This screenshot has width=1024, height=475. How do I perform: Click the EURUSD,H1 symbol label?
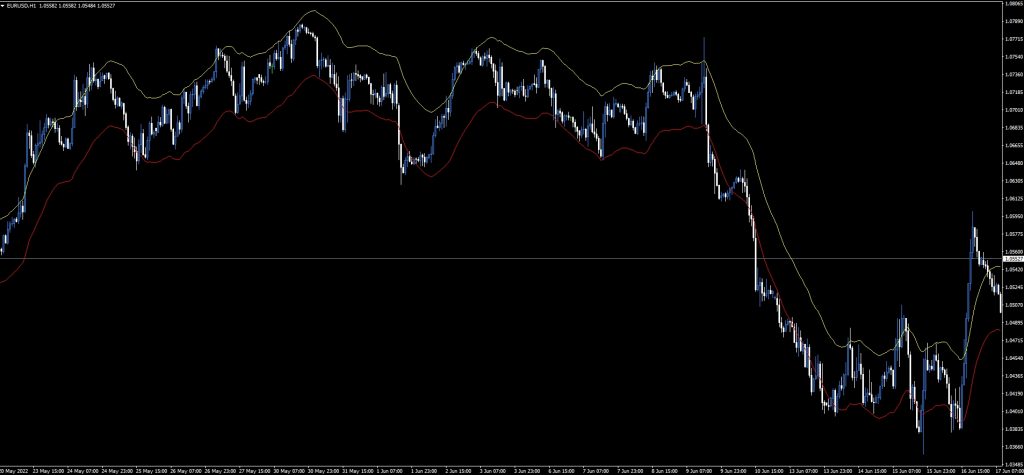(24, 5)
